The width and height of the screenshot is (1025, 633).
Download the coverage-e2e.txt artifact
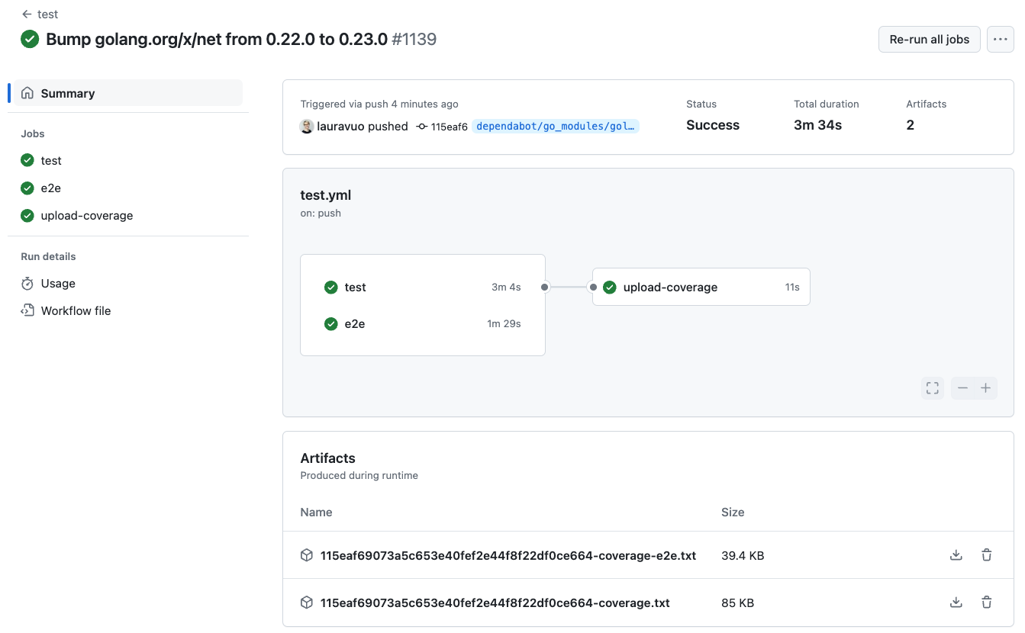956,555
